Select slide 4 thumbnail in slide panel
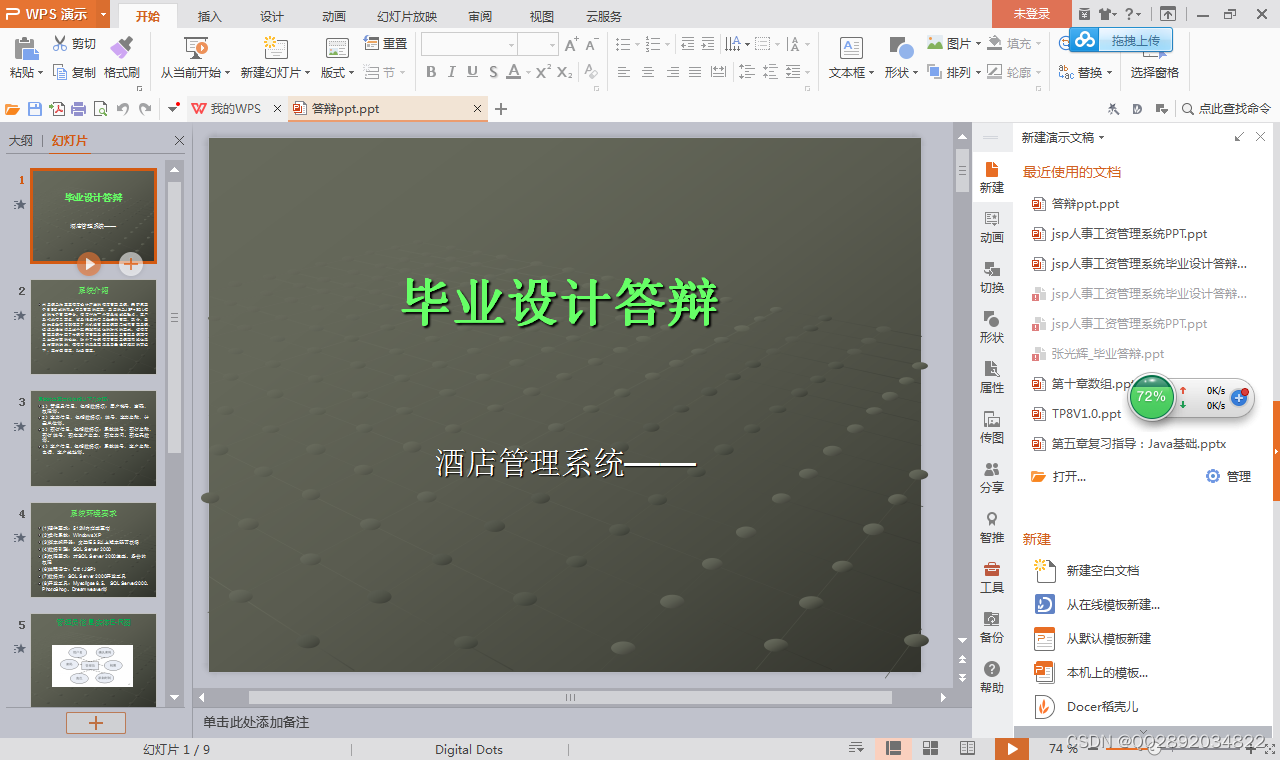 [x=93, y=550]
